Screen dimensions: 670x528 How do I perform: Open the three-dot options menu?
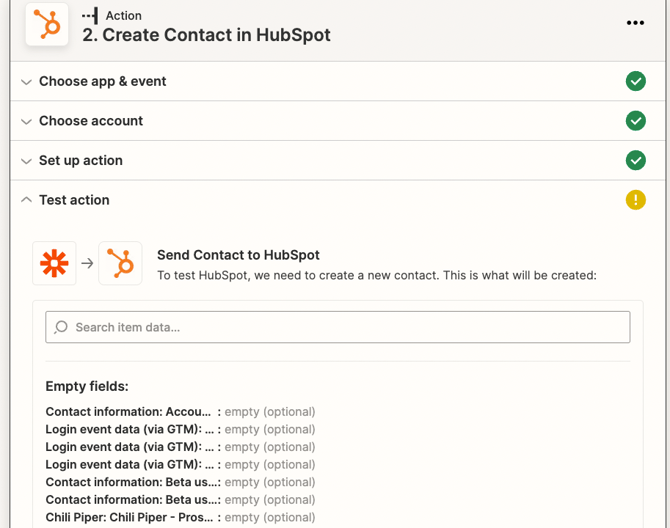point(635,23)
